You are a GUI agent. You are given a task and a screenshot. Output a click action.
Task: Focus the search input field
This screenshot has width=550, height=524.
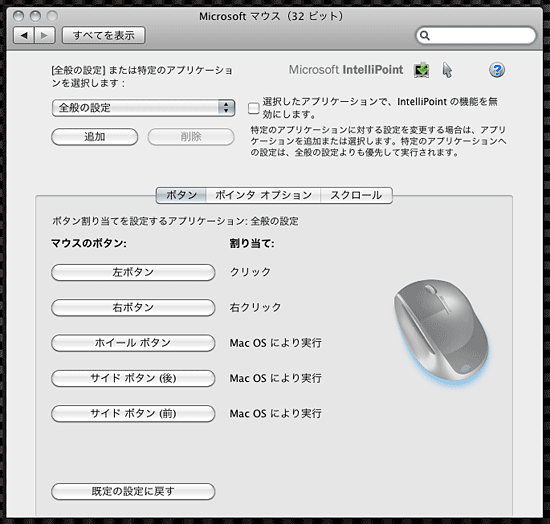476,35
